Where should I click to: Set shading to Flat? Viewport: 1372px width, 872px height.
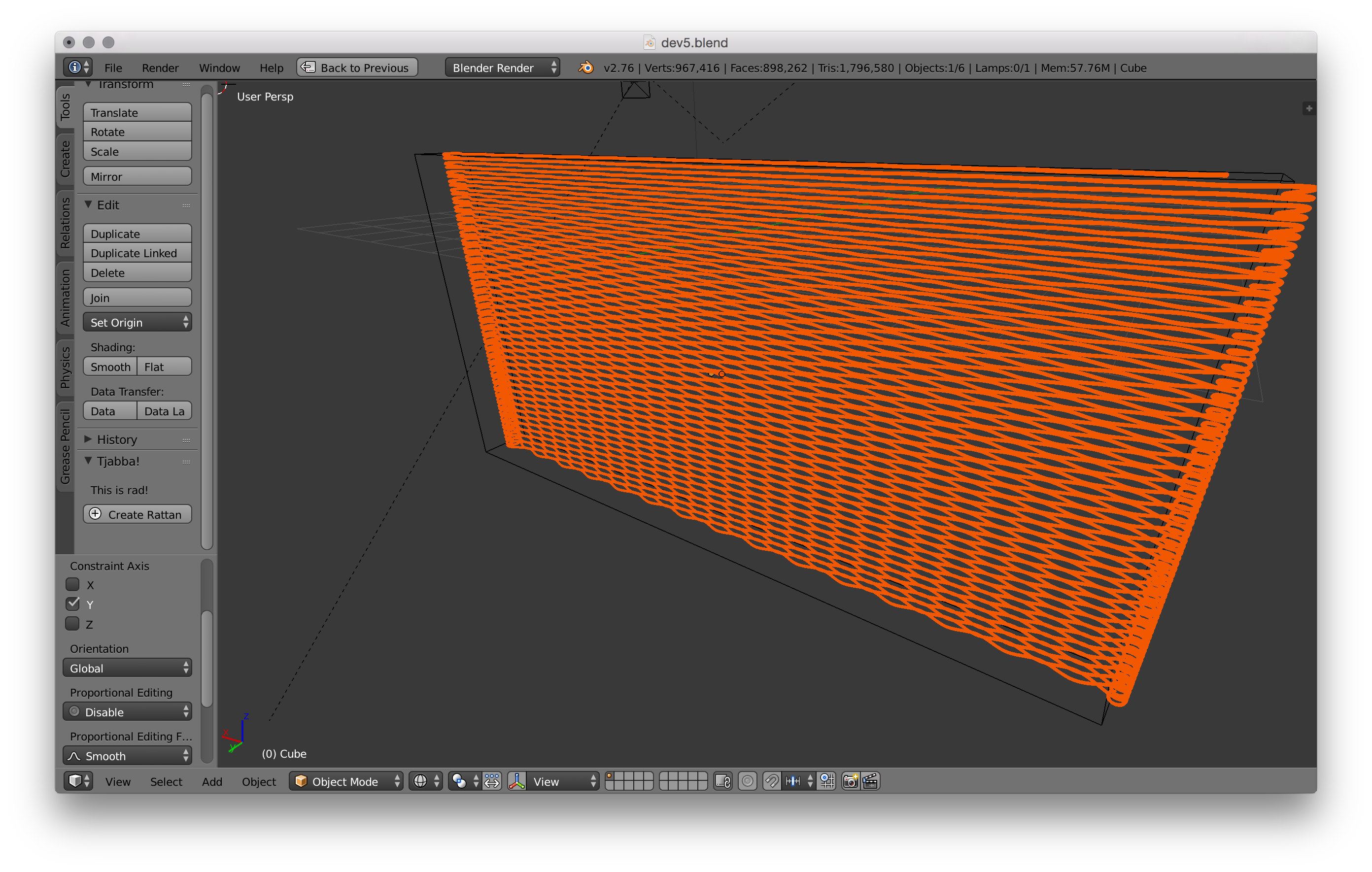point(164,366)
